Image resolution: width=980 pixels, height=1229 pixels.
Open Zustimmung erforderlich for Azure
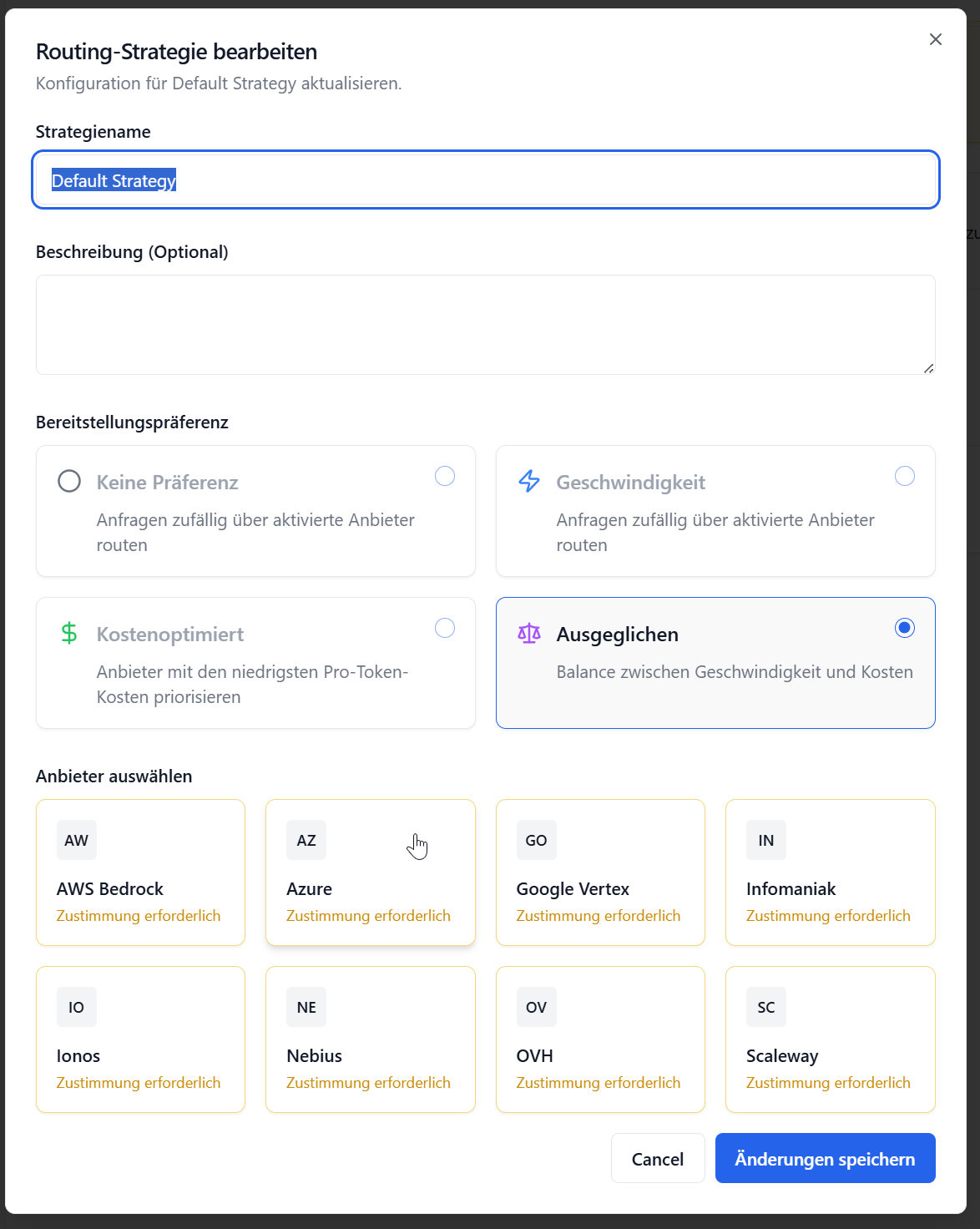pos(368,915)
